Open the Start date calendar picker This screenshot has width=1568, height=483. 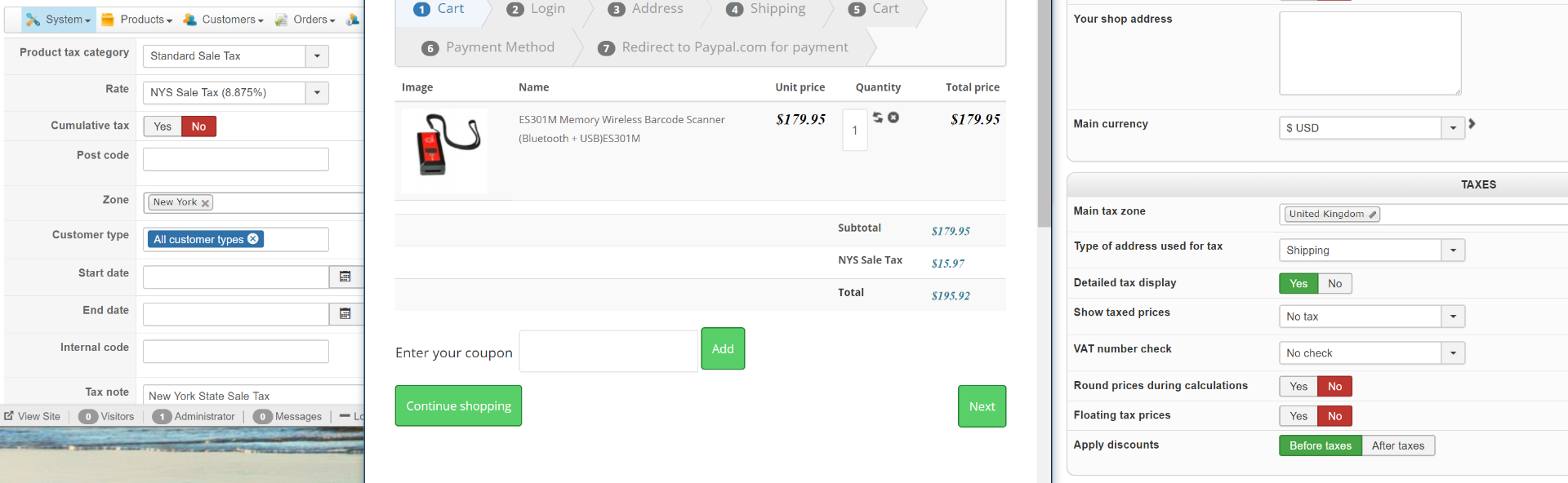click(345, 277)
